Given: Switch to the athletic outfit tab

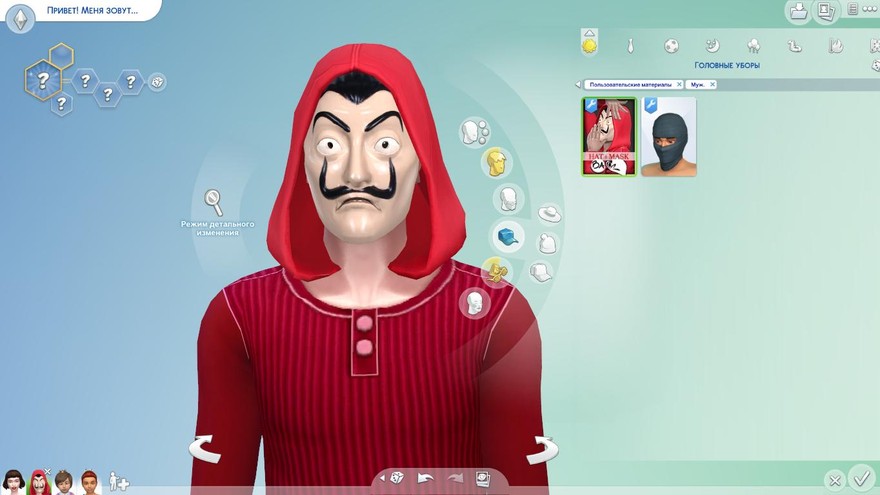Looking at the screenshot, I should pyautogui.click(x=671, y=45).
